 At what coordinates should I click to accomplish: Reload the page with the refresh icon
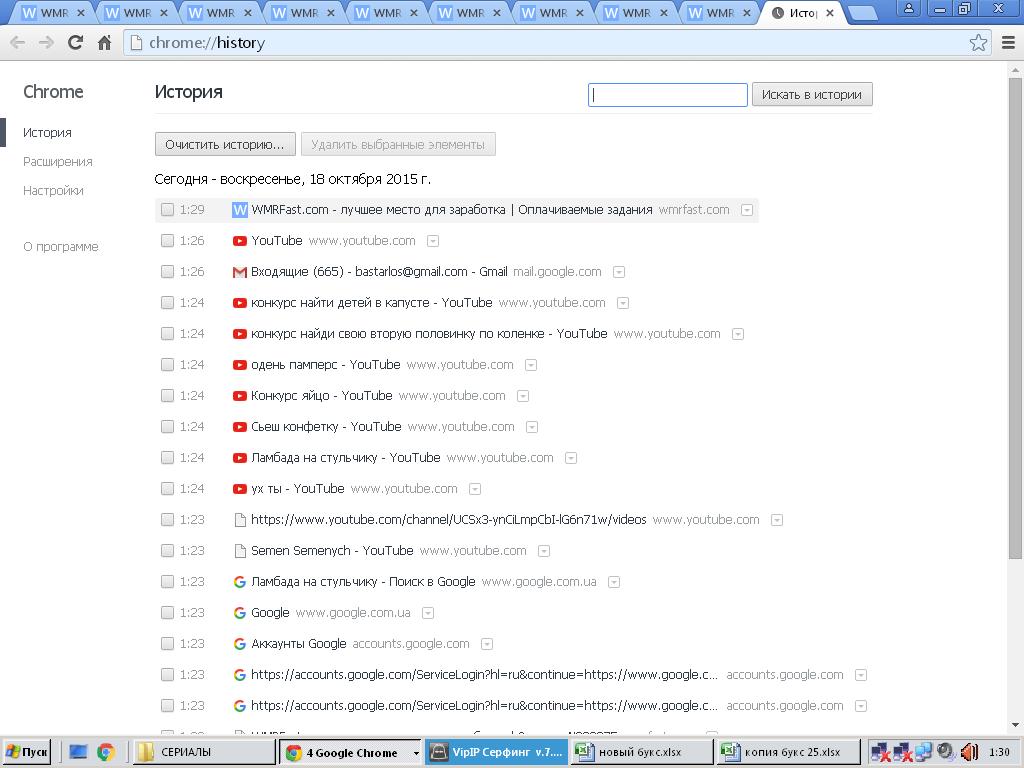[75, 42]
